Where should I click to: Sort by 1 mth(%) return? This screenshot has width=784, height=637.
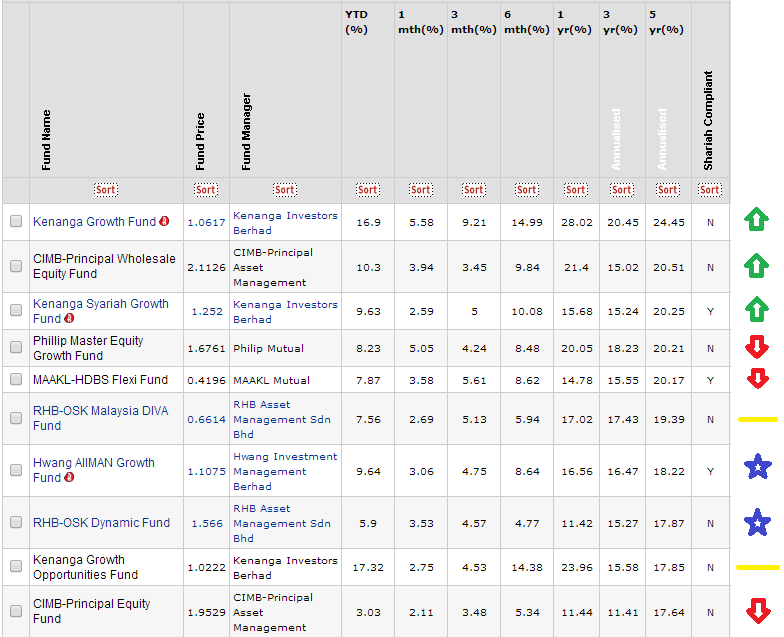point(420,190)
